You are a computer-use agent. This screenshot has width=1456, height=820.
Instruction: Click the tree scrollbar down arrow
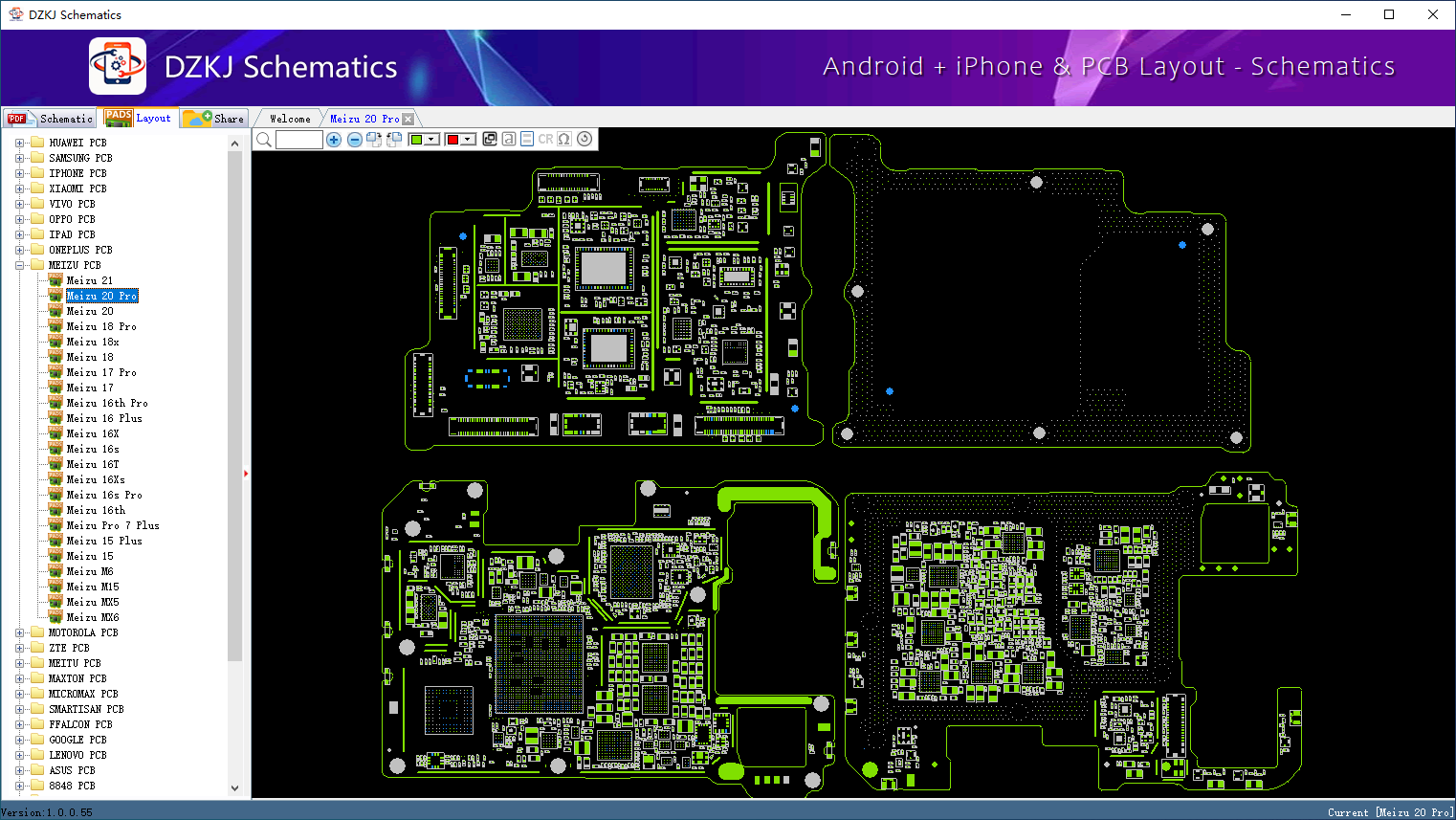[x=235, y=788]
